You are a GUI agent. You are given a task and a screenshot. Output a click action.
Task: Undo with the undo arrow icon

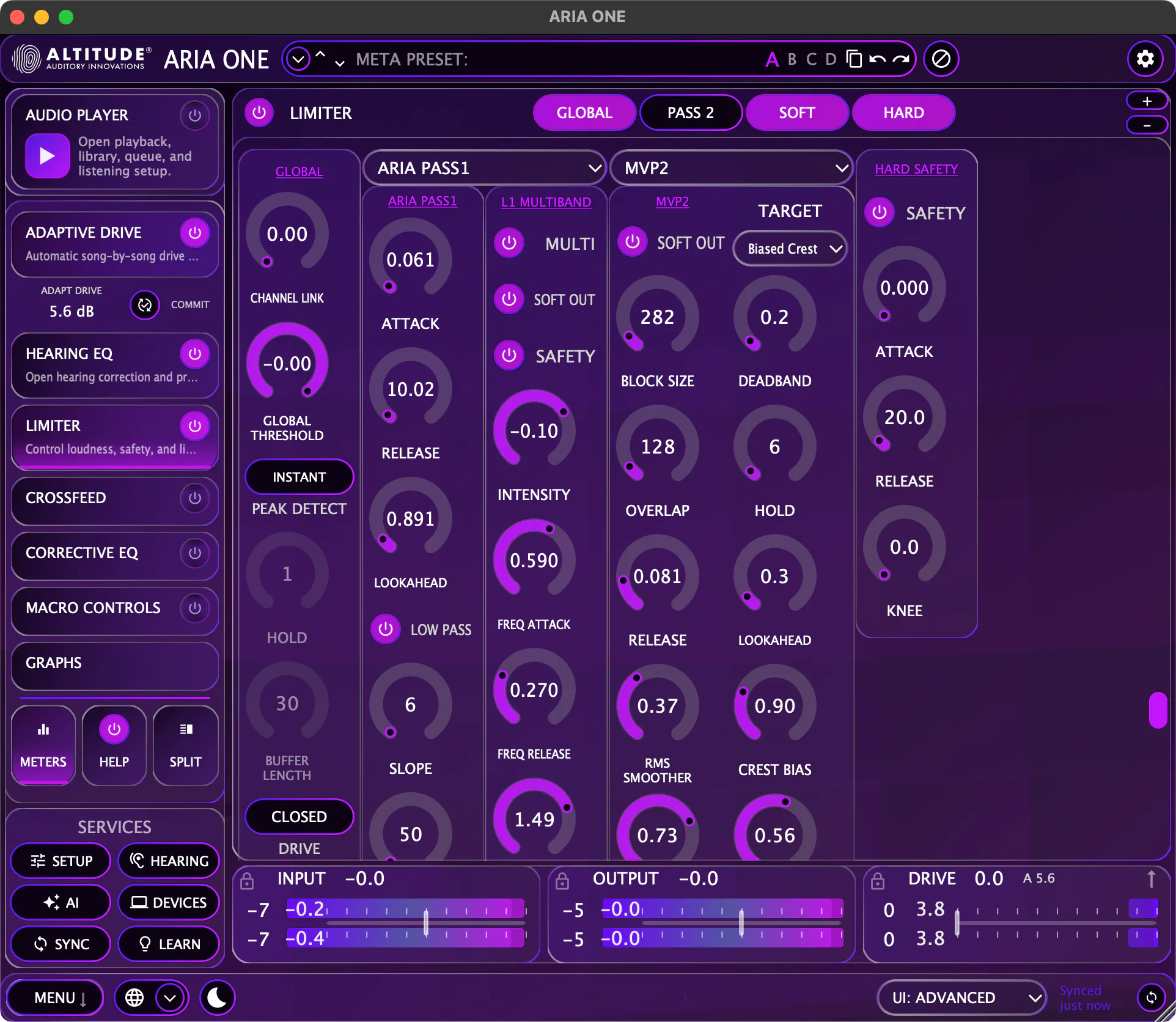[877, 59]
